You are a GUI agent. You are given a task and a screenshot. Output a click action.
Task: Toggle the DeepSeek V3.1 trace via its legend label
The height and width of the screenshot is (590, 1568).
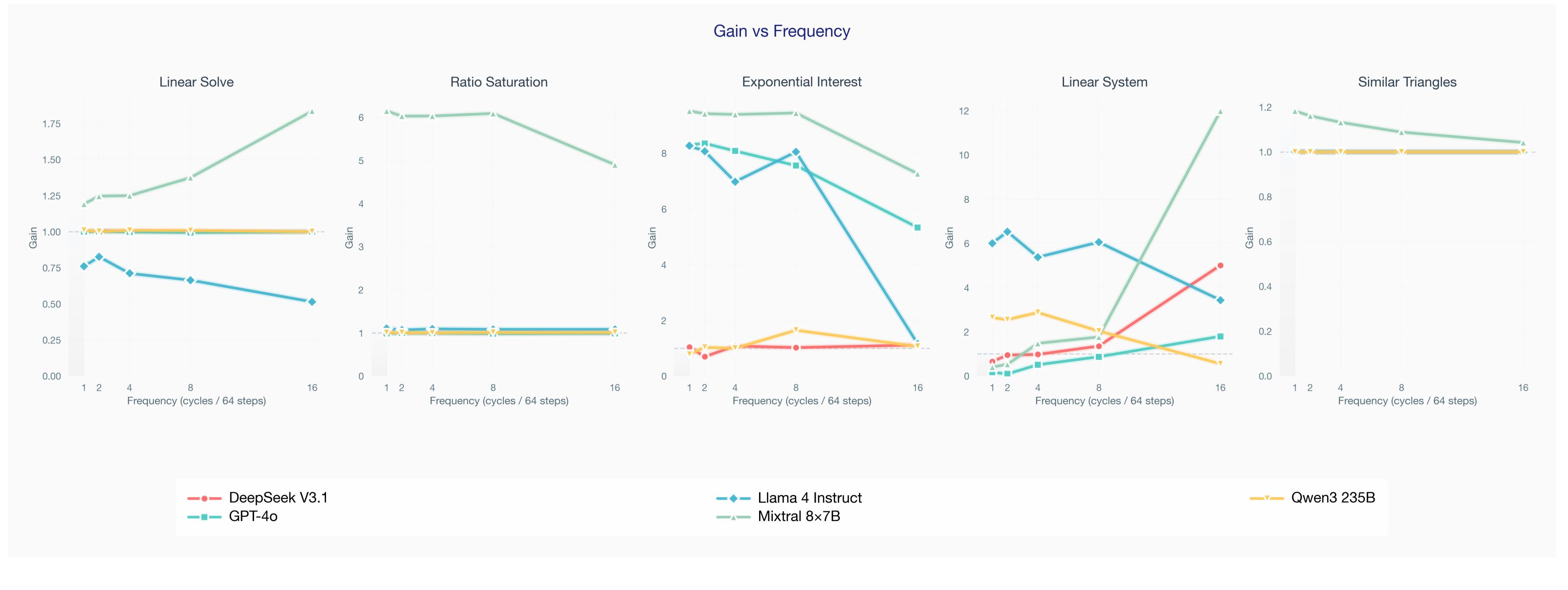coord(278,498)
